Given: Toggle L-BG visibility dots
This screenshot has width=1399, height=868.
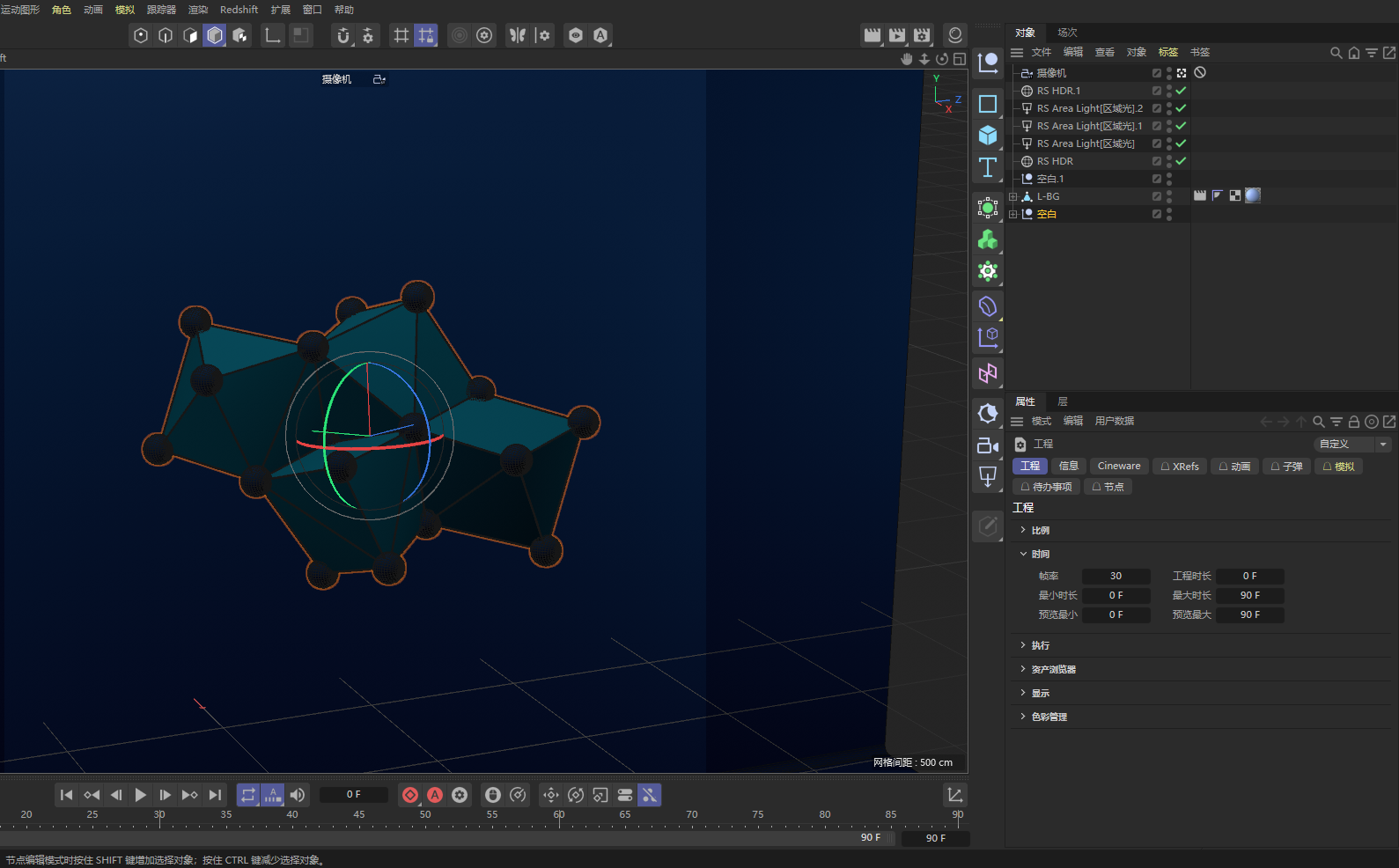Looking at the screenshot, I should tap(1169, 196).
